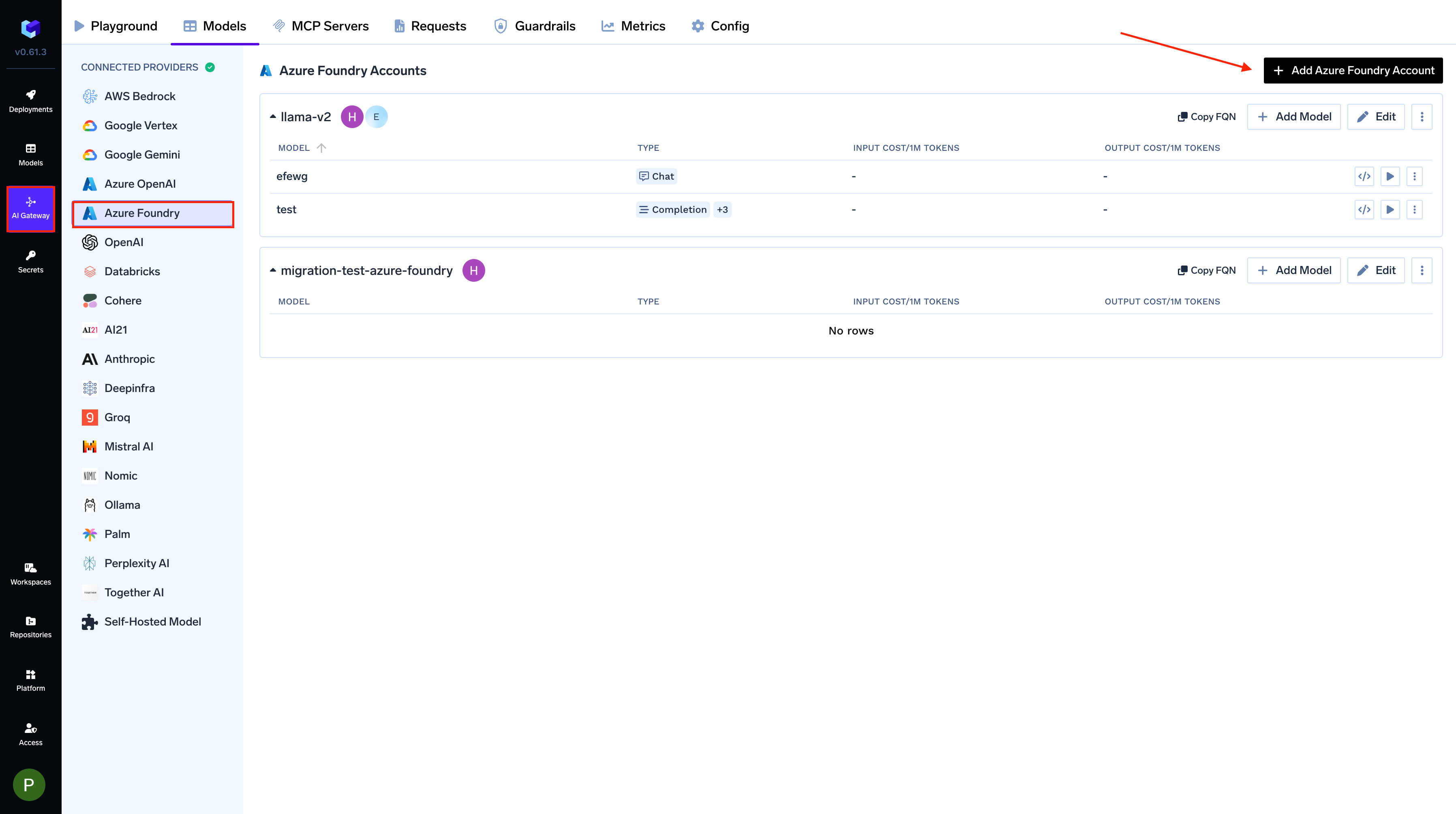
Task: Copy FQN of llama-v2 account
Action: [1206, 117]
